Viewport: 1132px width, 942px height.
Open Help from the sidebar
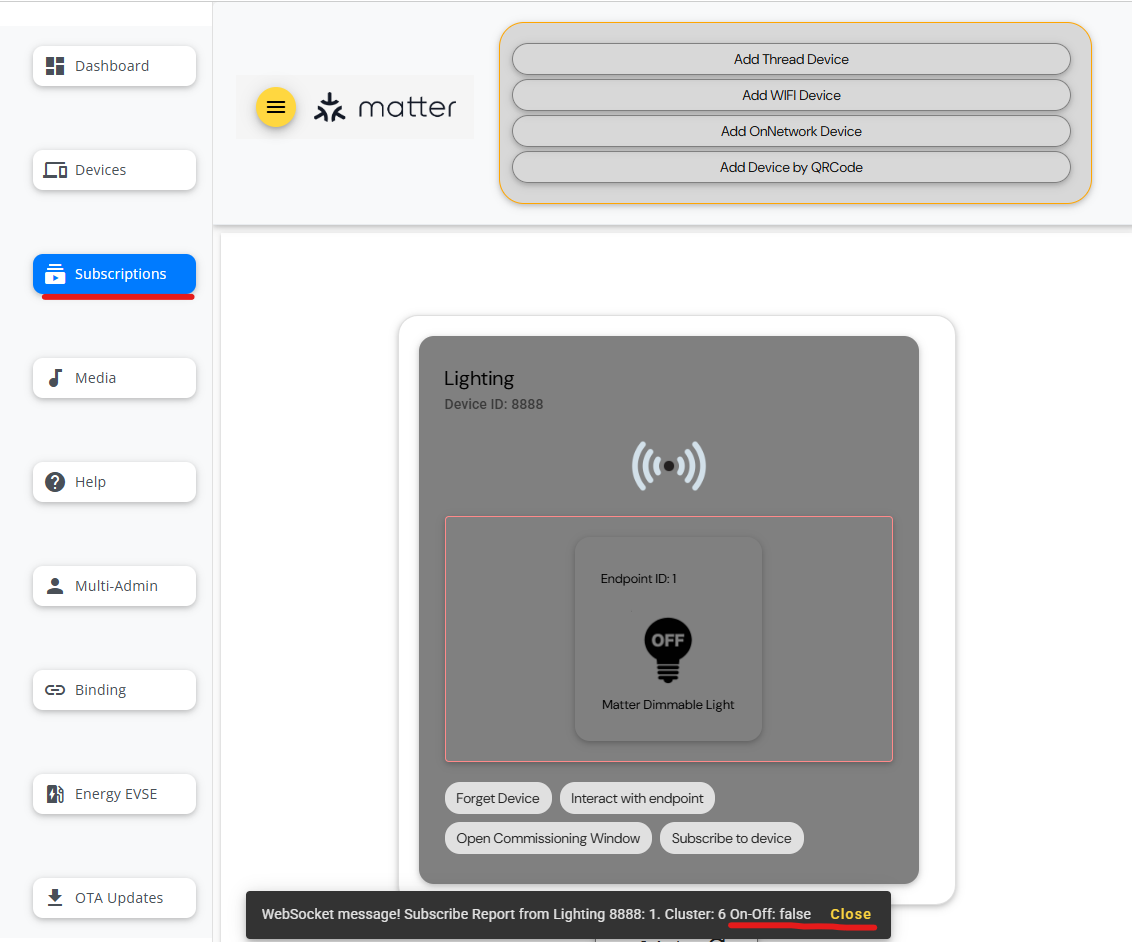point(114,482)
